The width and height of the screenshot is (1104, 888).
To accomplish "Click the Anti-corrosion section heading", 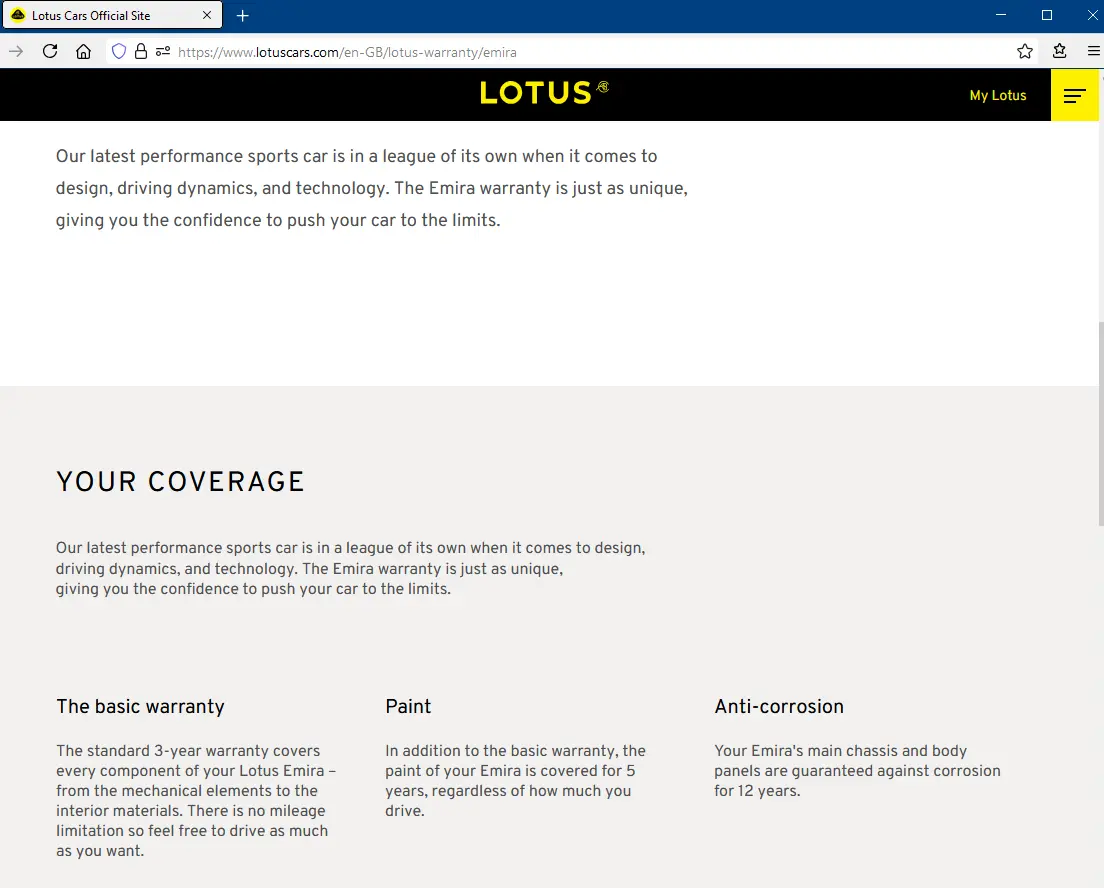I will coord(779,706).
